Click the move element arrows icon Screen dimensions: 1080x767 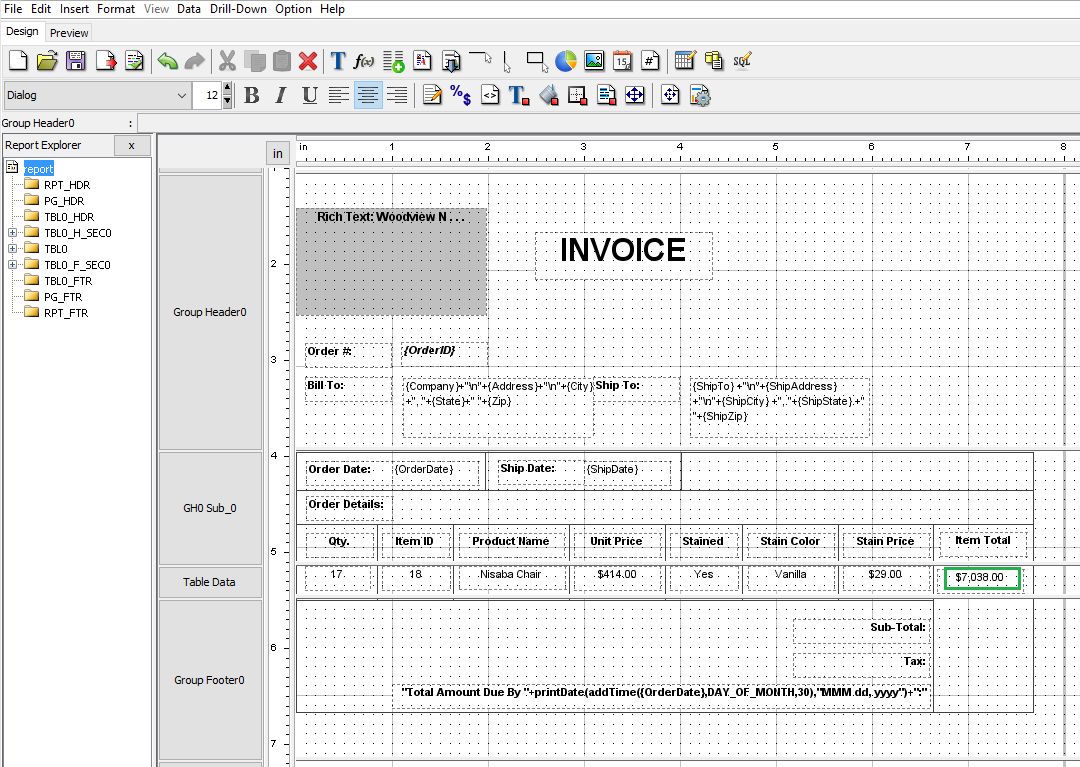(x=634, y=95)
